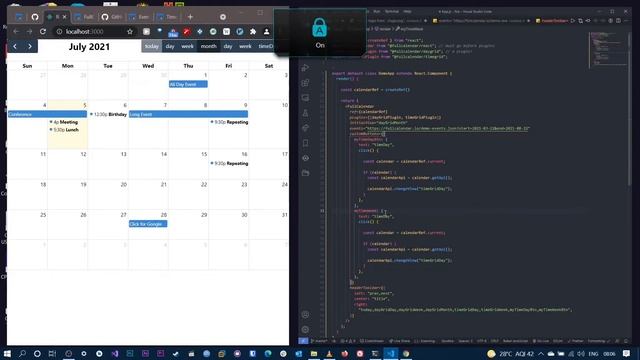
Task: Open more editor actions ellipsis in VS Code
Action: tap(626, 20)
